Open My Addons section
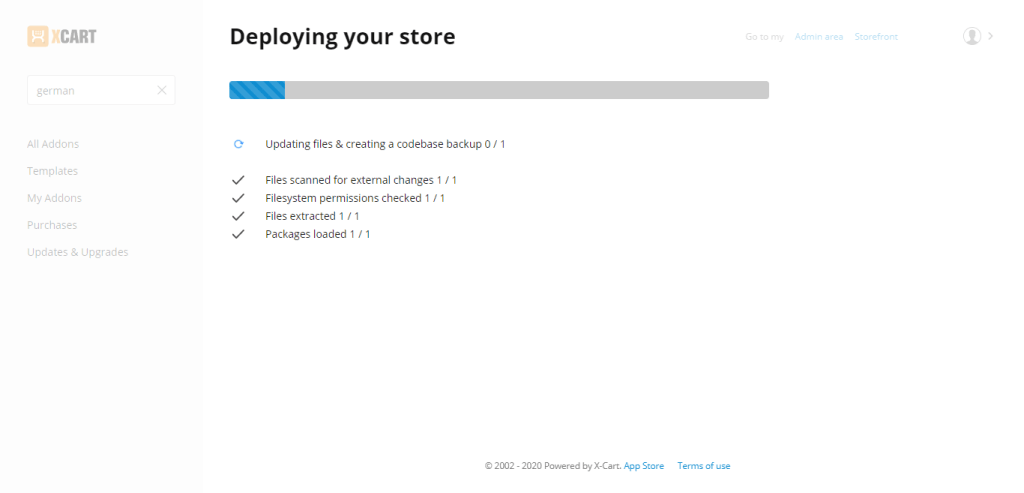 54,198
